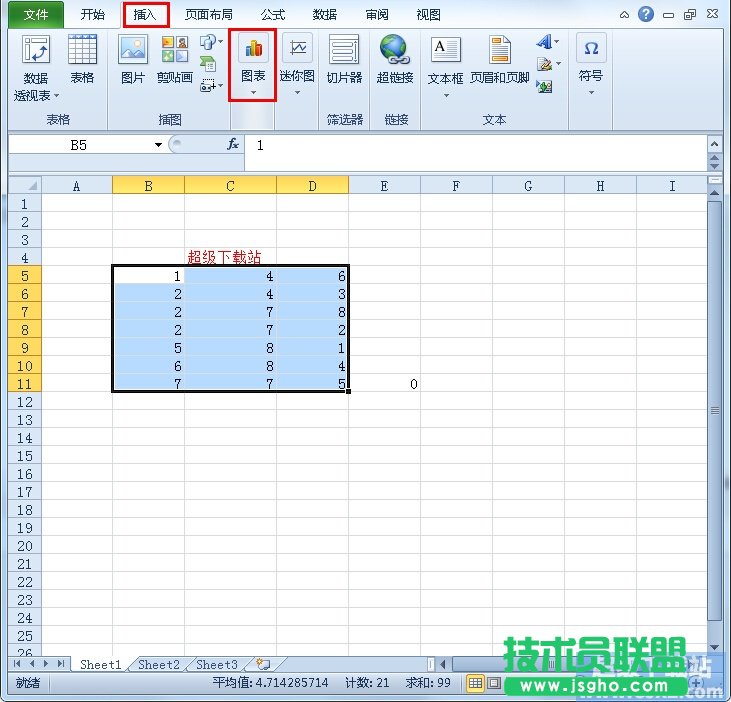This screenshot has width=731, height=702.
Task: Insert an Object icon in text group
Action: [x=544, y=86]
